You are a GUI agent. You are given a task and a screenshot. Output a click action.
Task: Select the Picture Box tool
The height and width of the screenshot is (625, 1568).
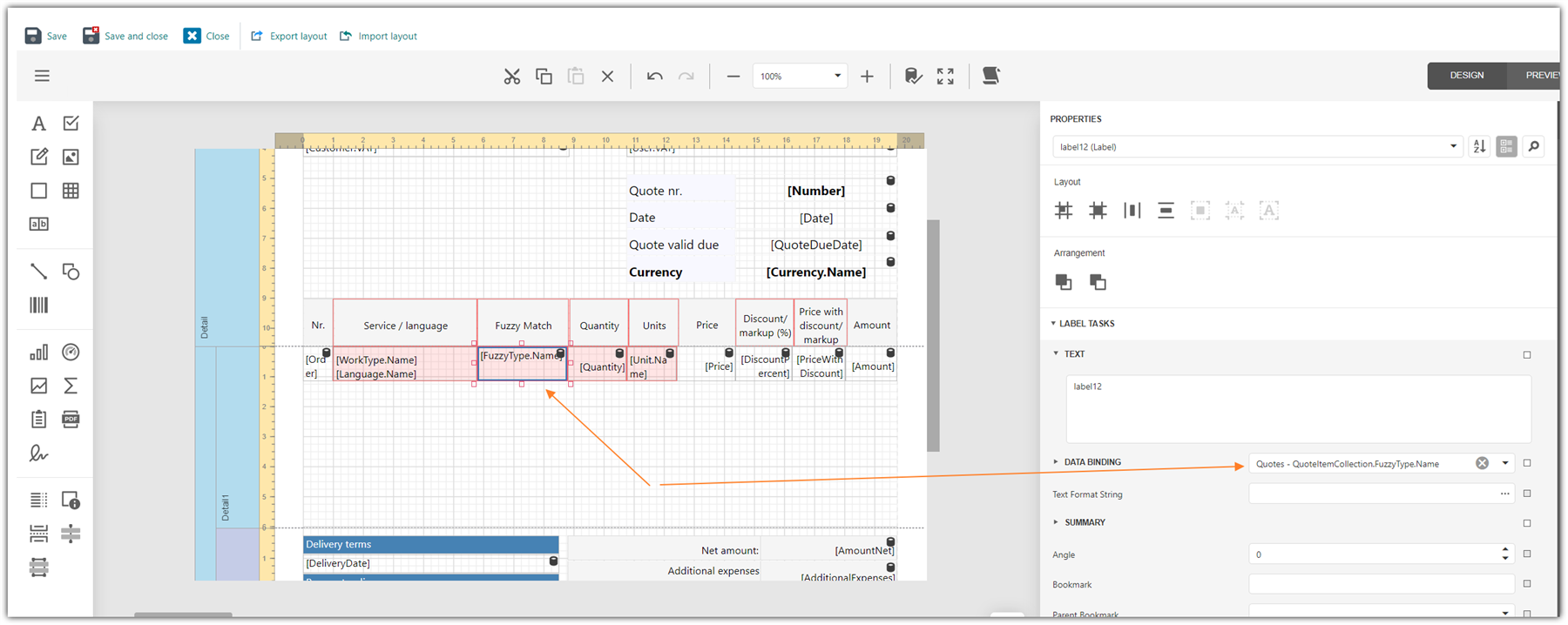point(71,157)
